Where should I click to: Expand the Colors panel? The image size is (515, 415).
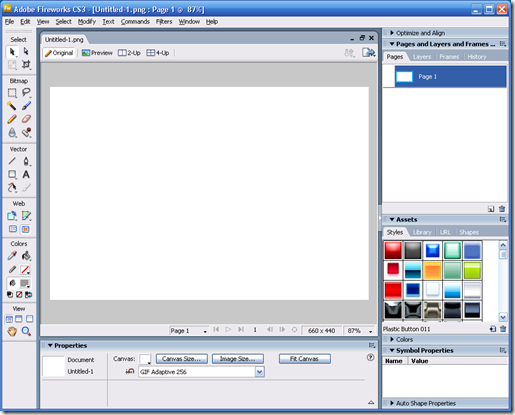(392, 339)
